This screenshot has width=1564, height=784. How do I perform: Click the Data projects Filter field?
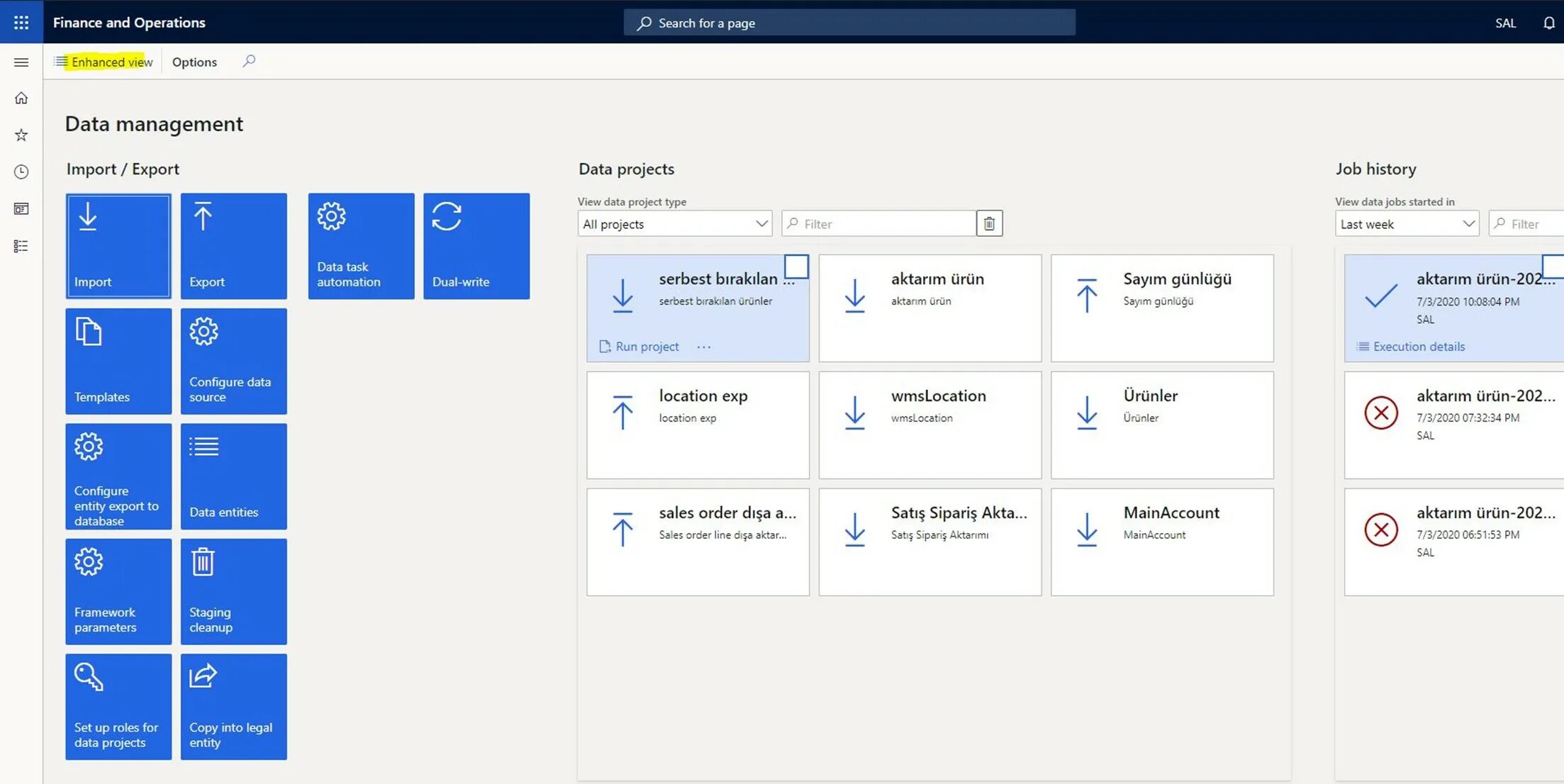(879, 224)
